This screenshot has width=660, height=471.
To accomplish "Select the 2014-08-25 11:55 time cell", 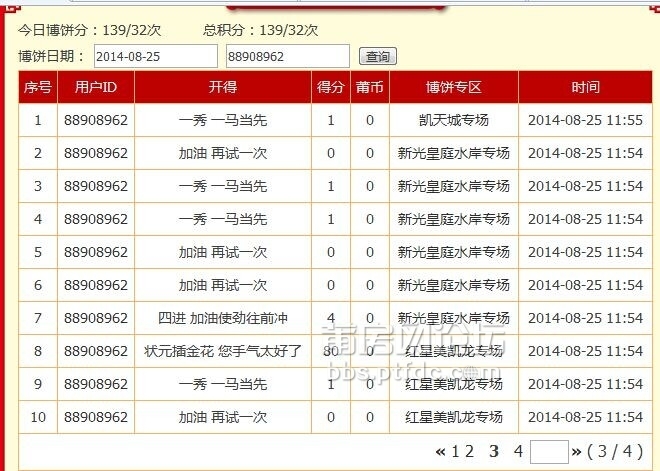I will point(585,120).
